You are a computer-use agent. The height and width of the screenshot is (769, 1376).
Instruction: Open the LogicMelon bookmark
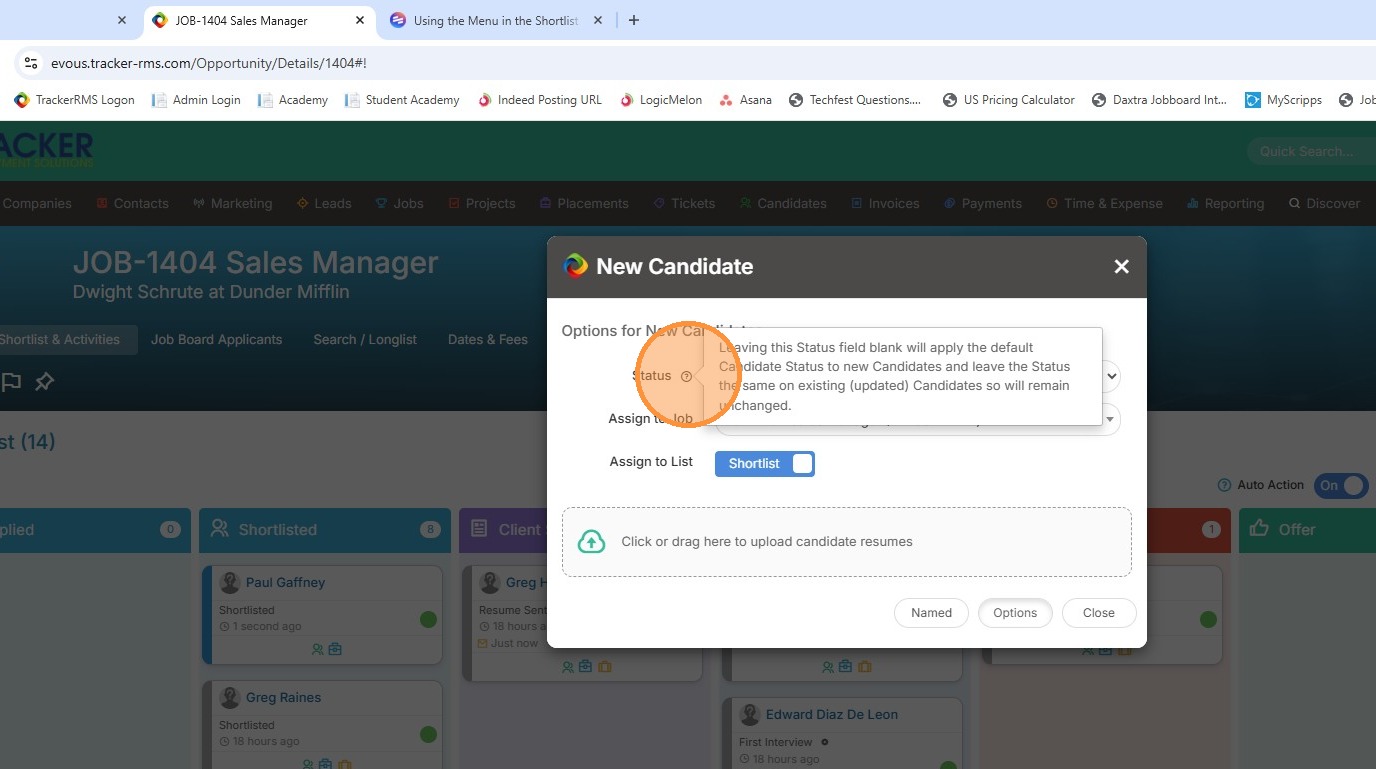[x=661, y=100]
